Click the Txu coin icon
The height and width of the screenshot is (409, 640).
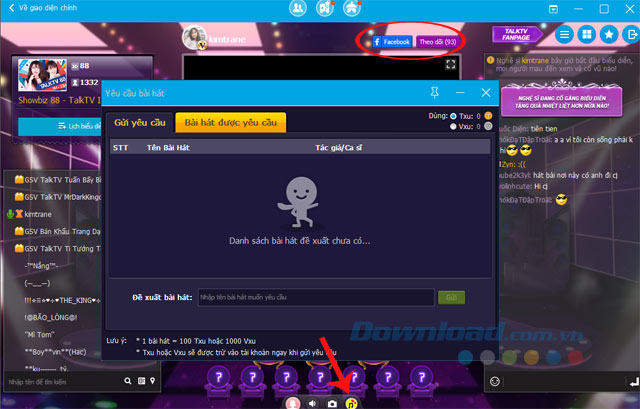tap(488, 116)
